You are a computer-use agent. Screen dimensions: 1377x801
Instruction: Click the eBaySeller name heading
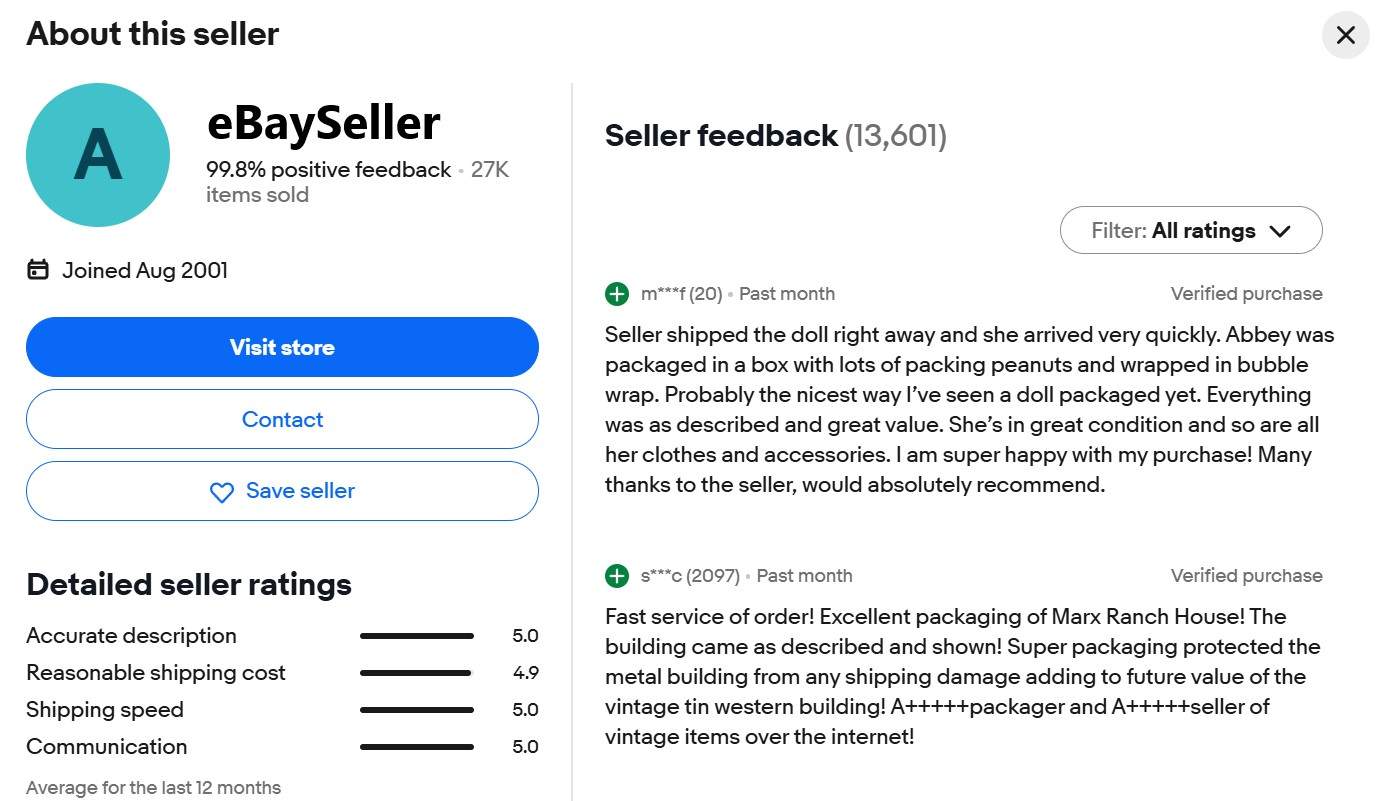[x=323, y=123]
